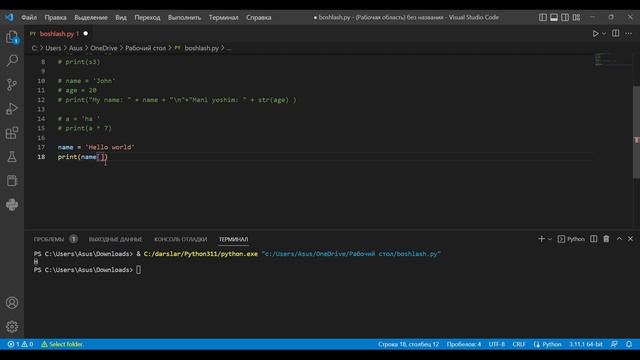
Task: Open the Терминал menu
Action: [224, 18]
